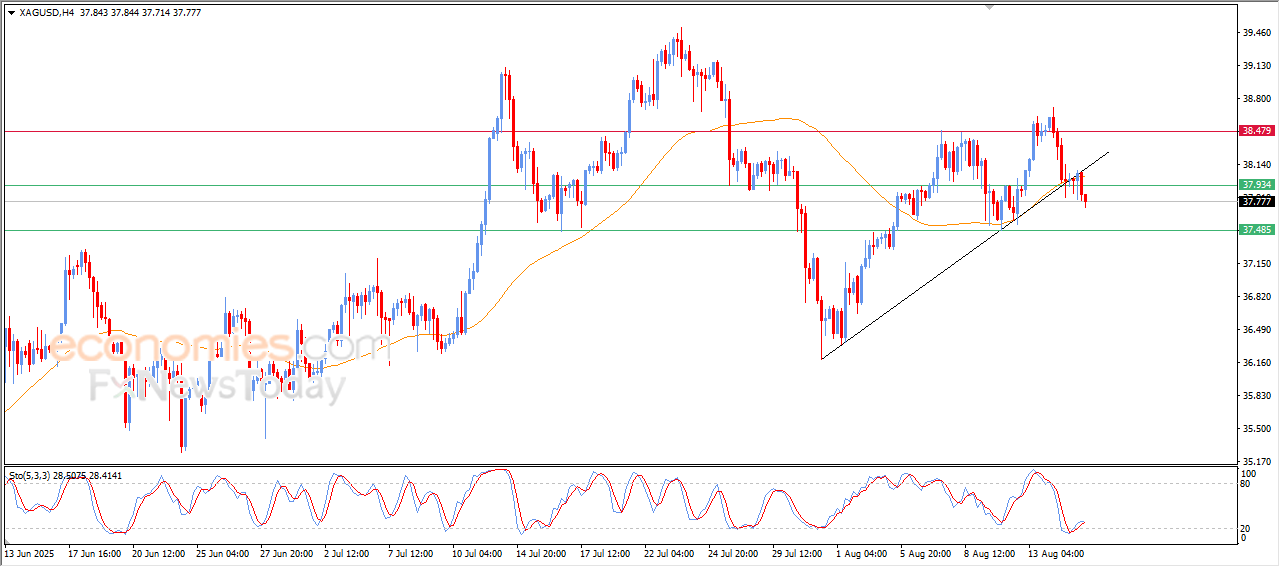The image size is (1280, 567).
Task: Click the 36.160 price axis value
Action: (1257, 363)
